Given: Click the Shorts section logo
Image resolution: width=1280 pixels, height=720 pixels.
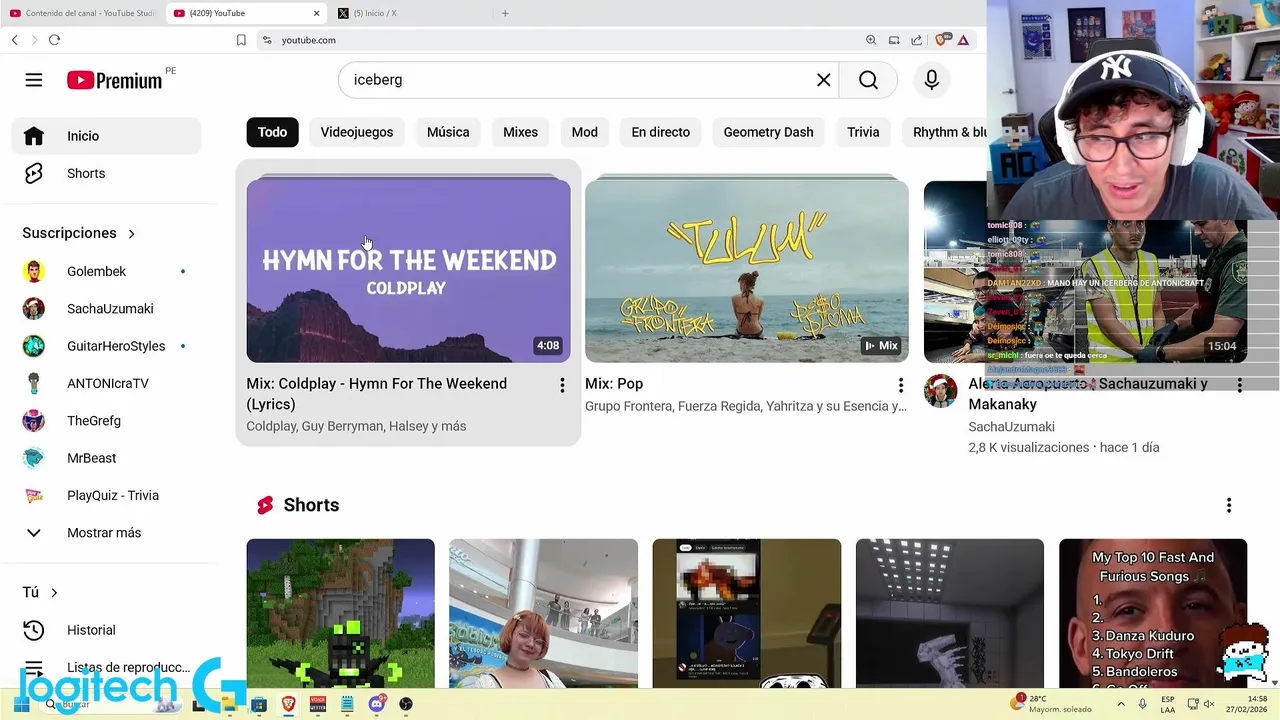Looking at the screenshot, I should coord(265,505).
